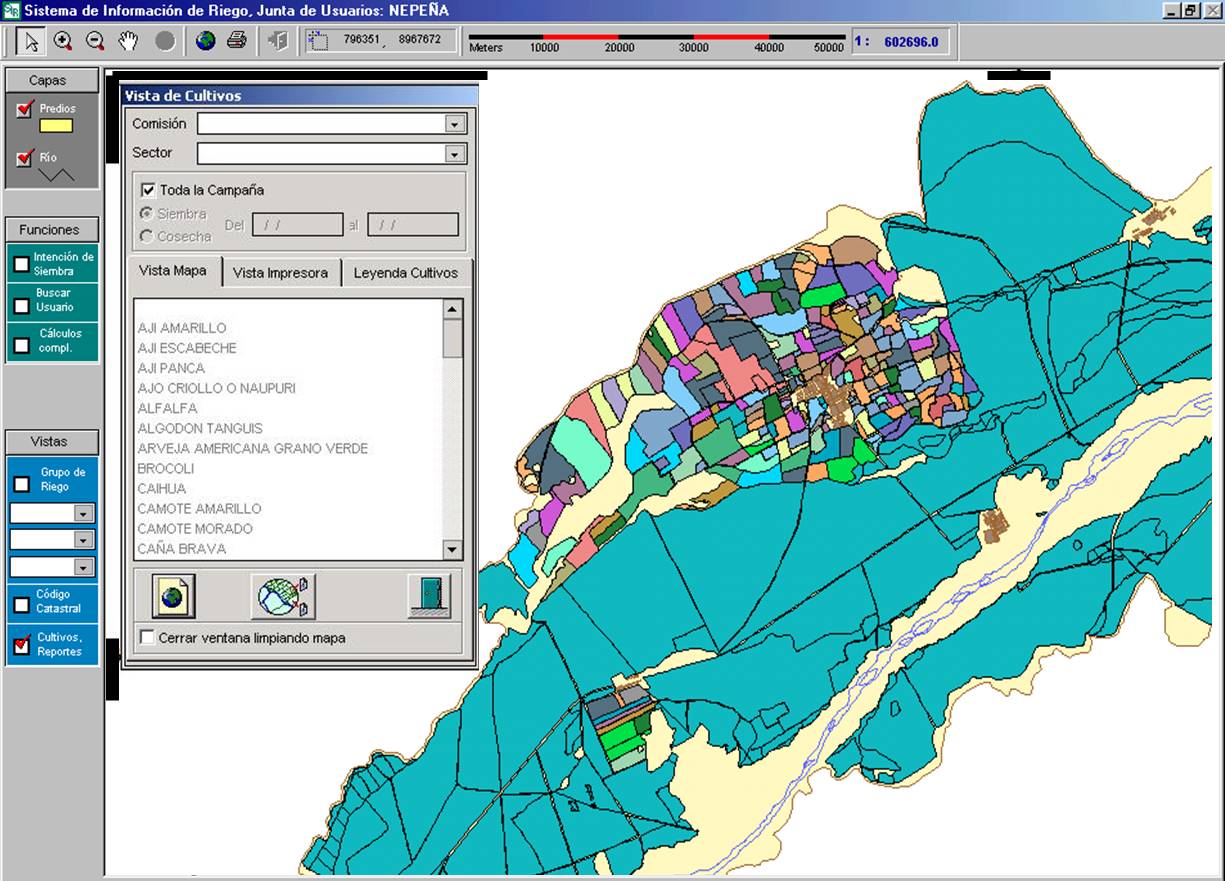Toggle the Predios layer visibility checkbox
1225x881 pixels.
25,109
